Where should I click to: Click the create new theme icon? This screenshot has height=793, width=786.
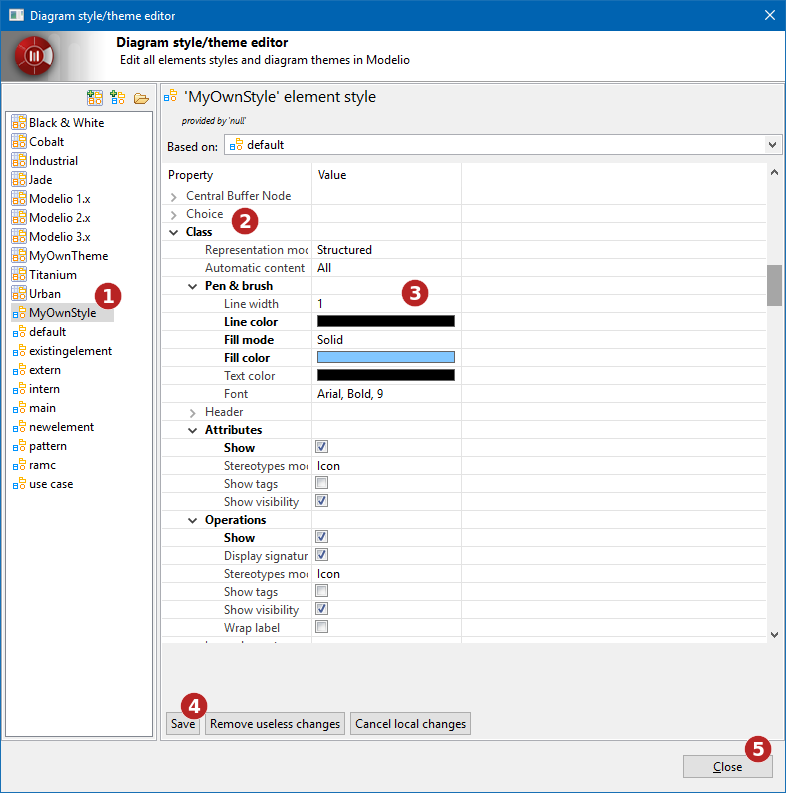[x=95, y=98]
